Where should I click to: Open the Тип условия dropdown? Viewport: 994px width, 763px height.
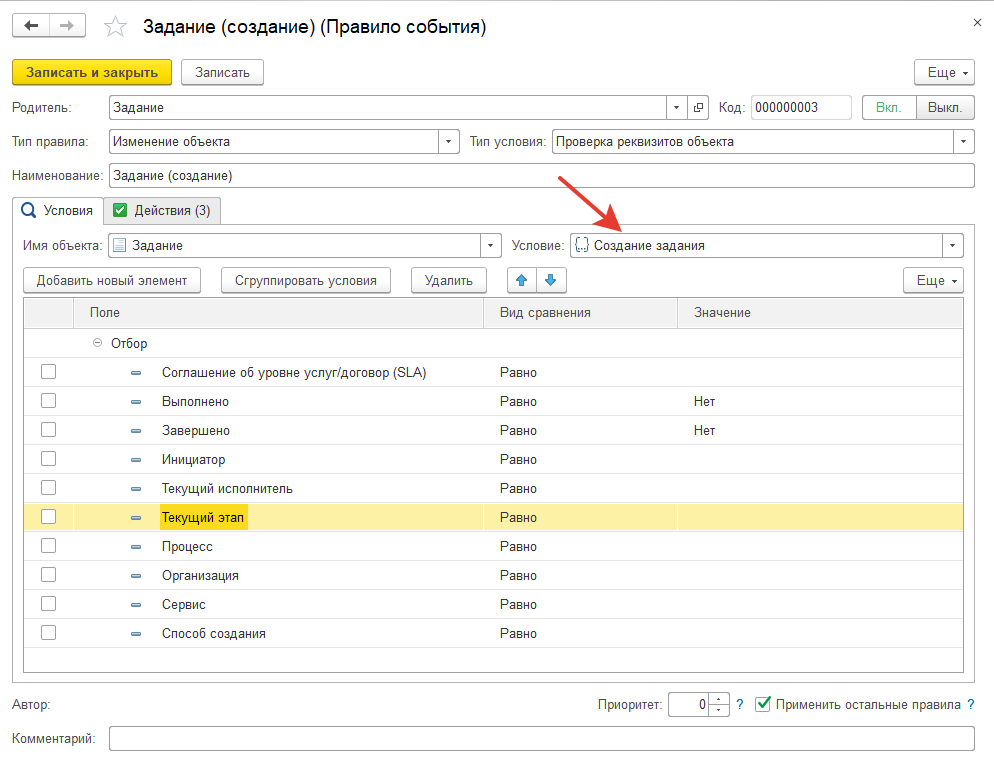pyautogui.click(x=964, y=142)
